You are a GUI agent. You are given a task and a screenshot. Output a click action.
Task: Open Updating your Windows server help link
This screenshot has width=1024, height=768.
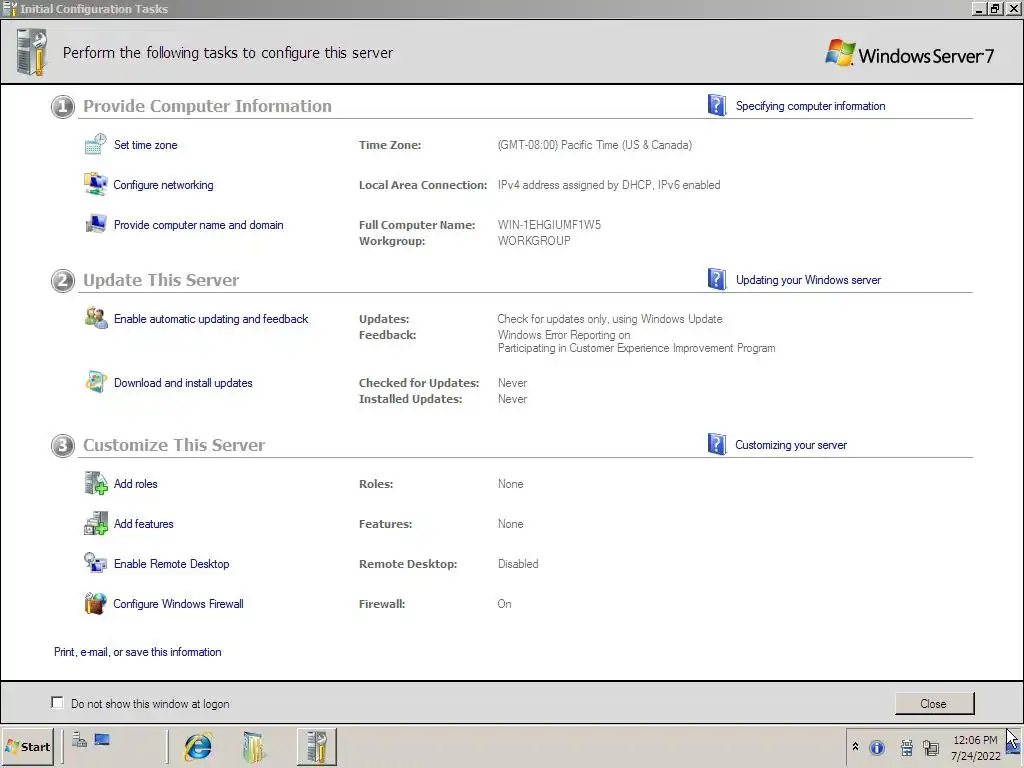pyautogui.click(x=808, y=280)
